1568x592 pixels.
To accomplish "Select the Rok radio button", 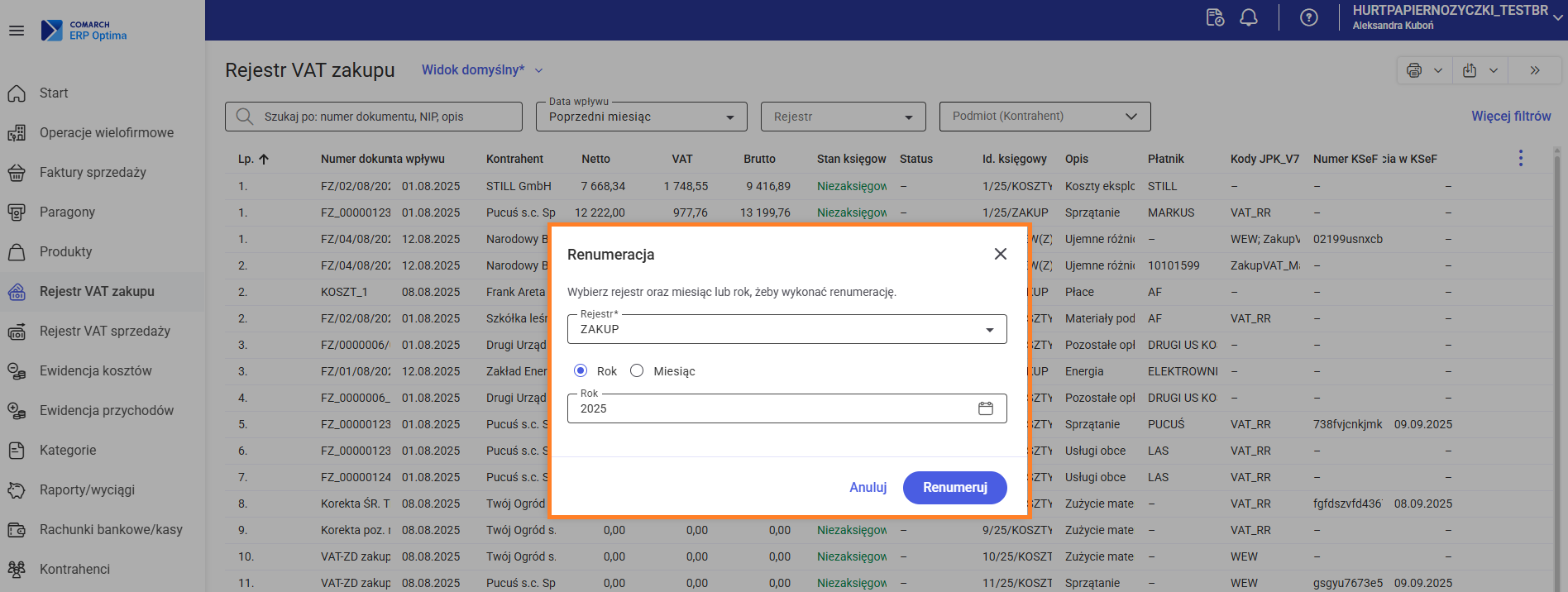I will coord(581,371).
